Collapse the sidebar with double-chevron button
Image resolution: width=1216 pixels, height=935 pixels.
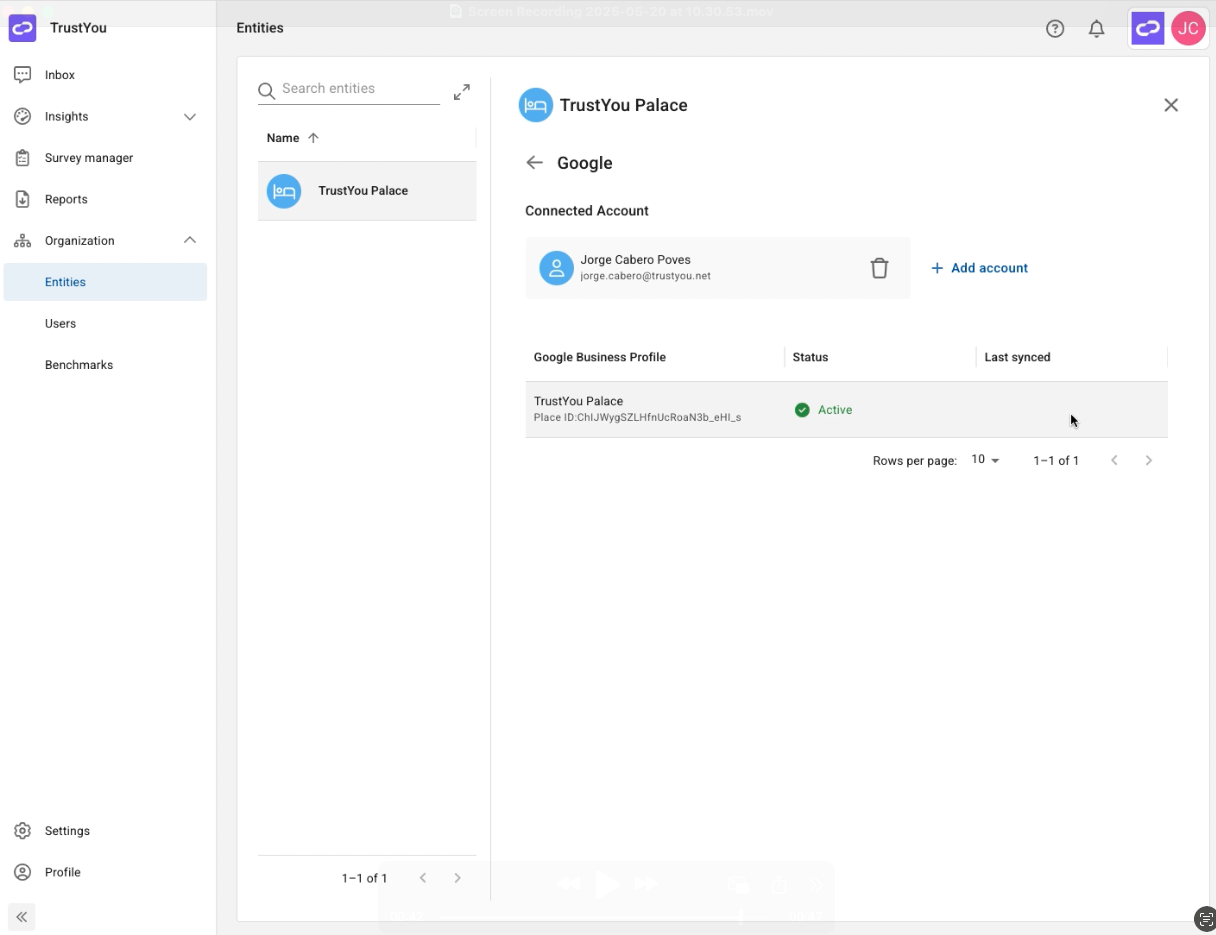(22, 917)
